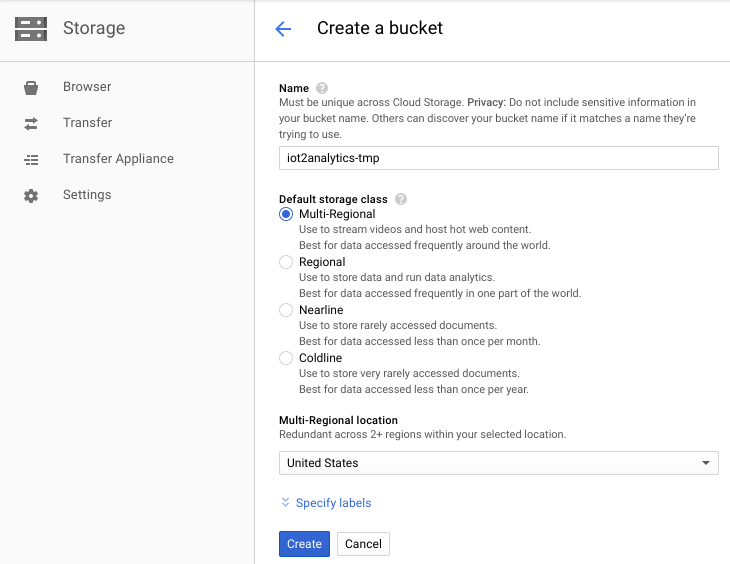The width and height of the screenshot is (730, 564).
Task: Go back using the blue arrow
Action: coord(283,29)
